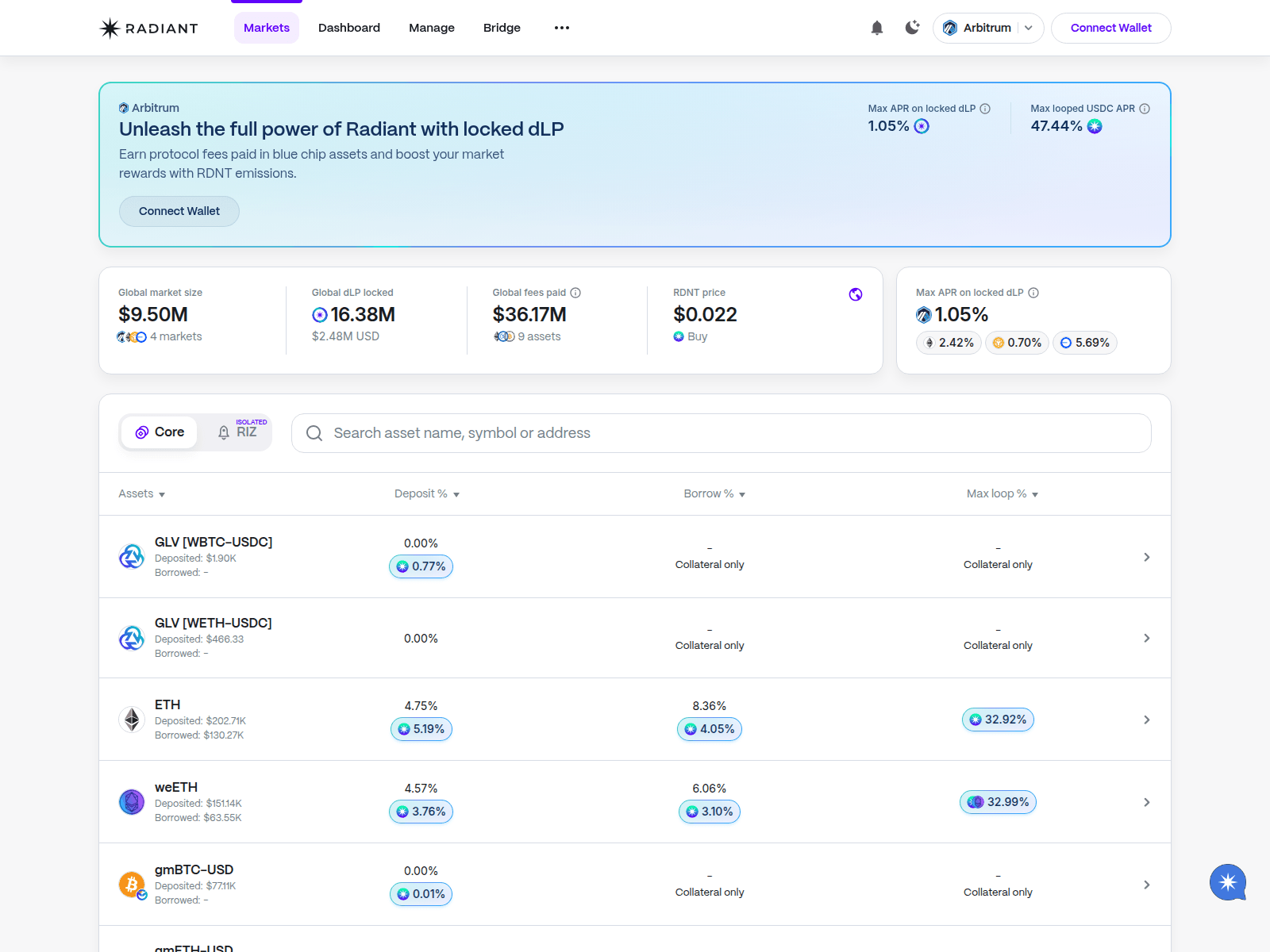Viewport: 1270px width, 952px height.
Task: Click info icon beside Max looped USDC APR
Action: (1145, 109)
